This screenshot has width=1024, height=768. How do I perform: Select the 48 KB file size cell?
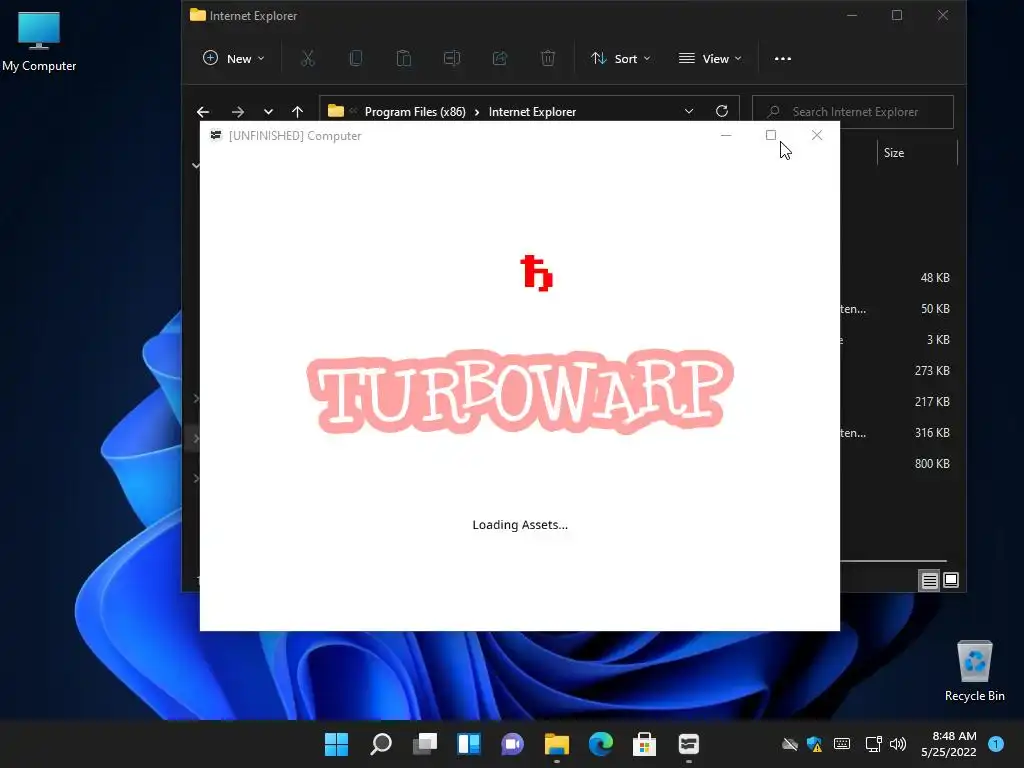pyautogui.click(x=935, y=278)
